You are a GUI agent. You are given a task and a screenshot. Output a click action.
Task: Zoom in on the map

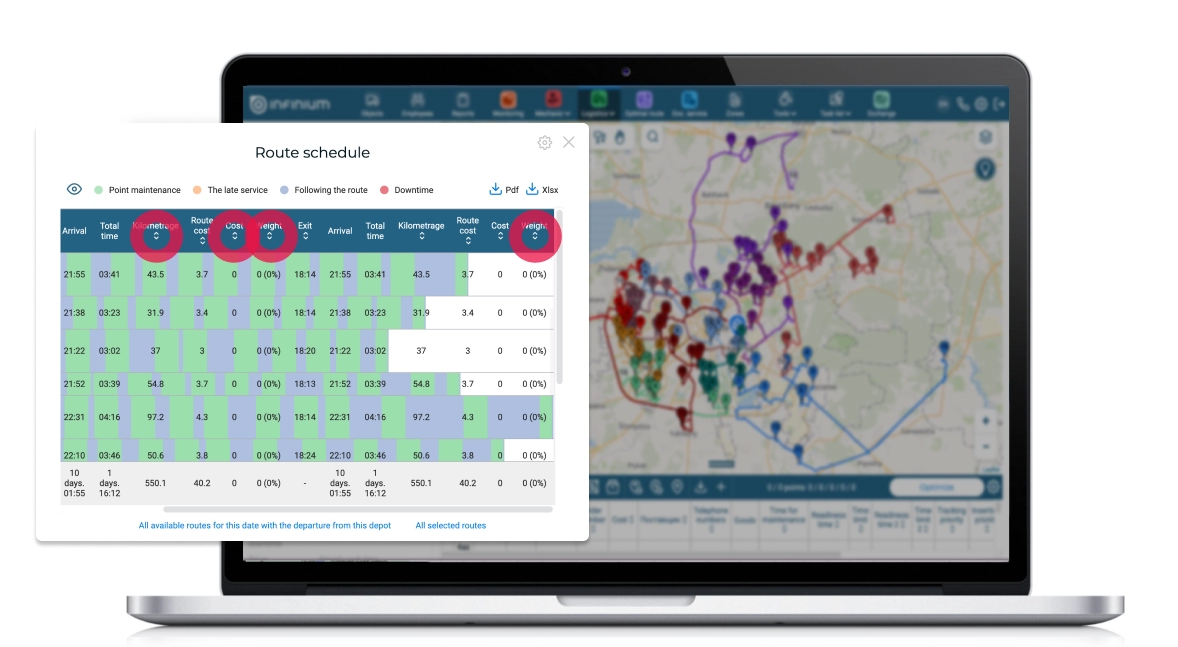tap(986, 421)
